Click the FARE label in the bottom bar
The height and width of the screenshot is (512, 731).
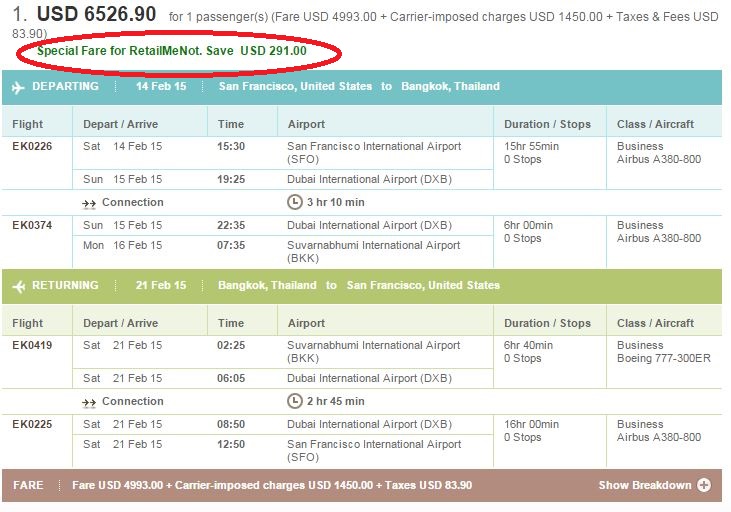click(28, 485)
